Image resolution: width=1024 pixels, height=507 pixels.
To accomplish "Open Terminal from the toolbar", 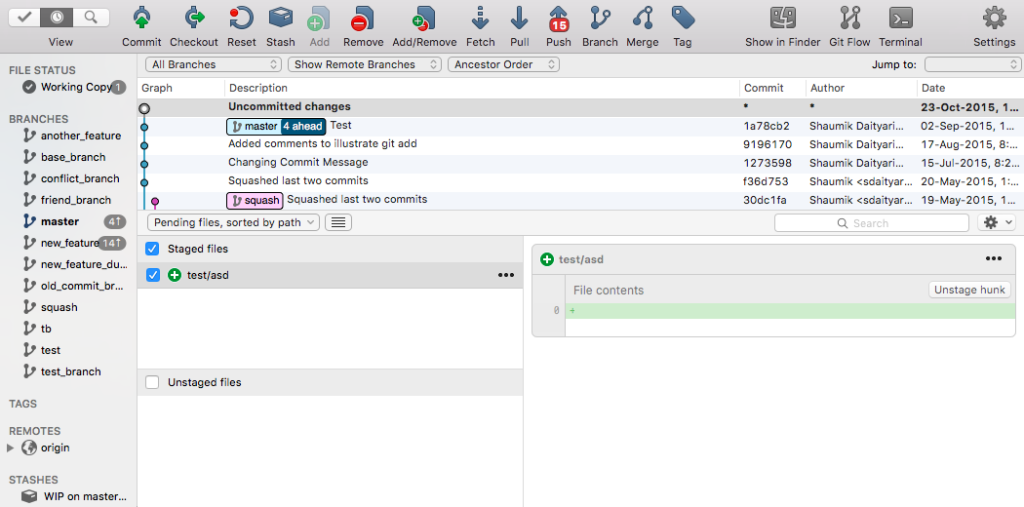I will point(900,19).
